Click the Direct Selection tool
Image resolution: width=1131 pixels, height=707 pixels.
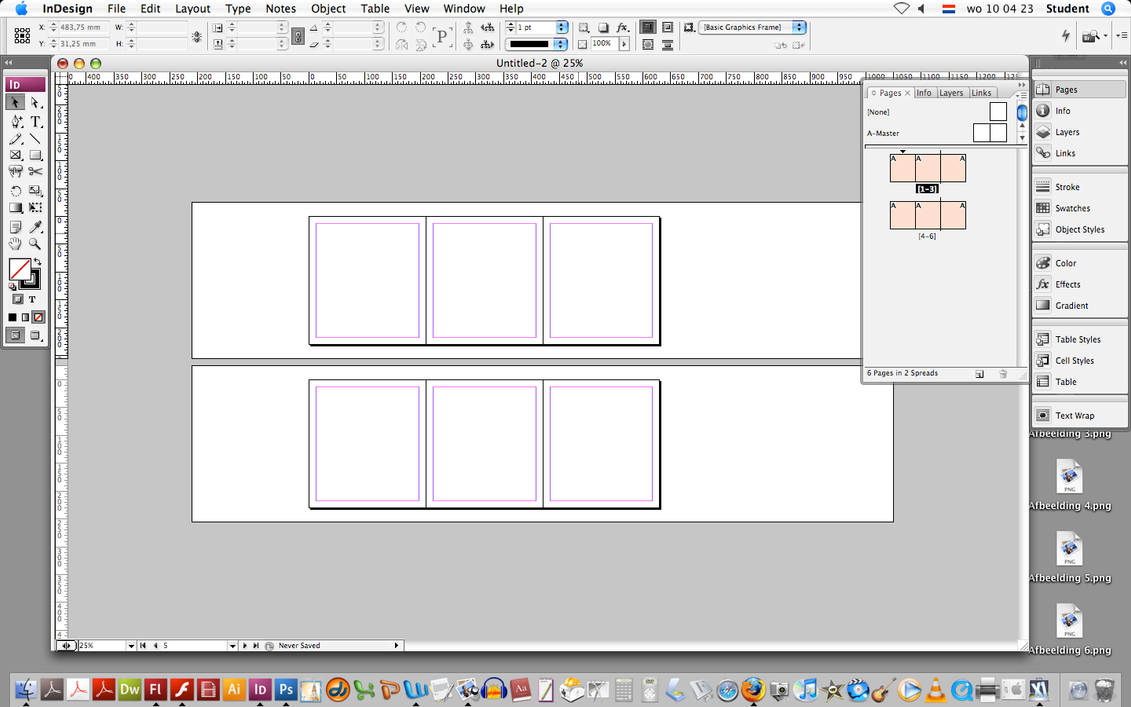pyautogui.click(x=36, y=103)
